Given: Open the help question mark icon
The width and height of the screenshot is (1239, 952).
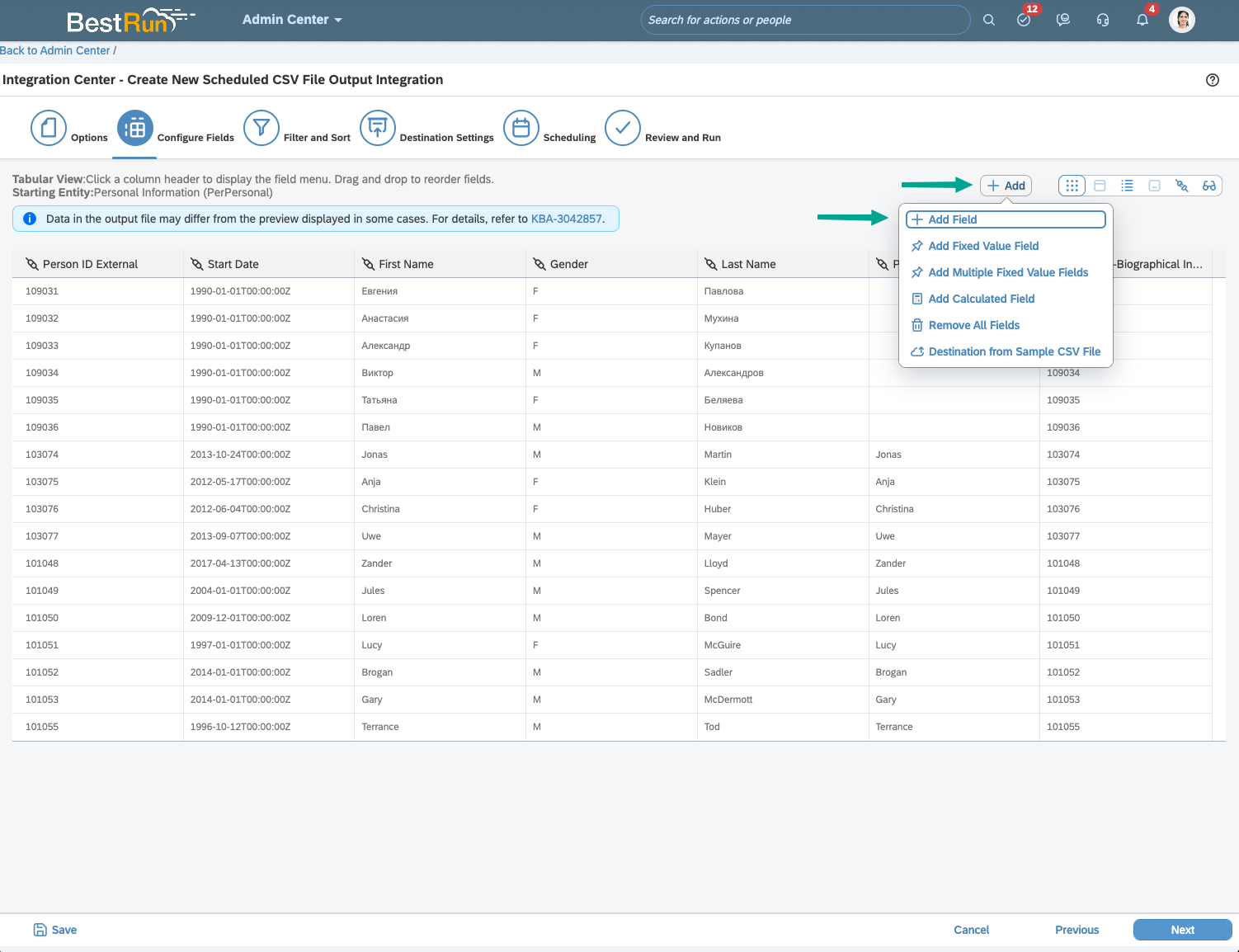Looking at the screenshot, I should 1212,80.
